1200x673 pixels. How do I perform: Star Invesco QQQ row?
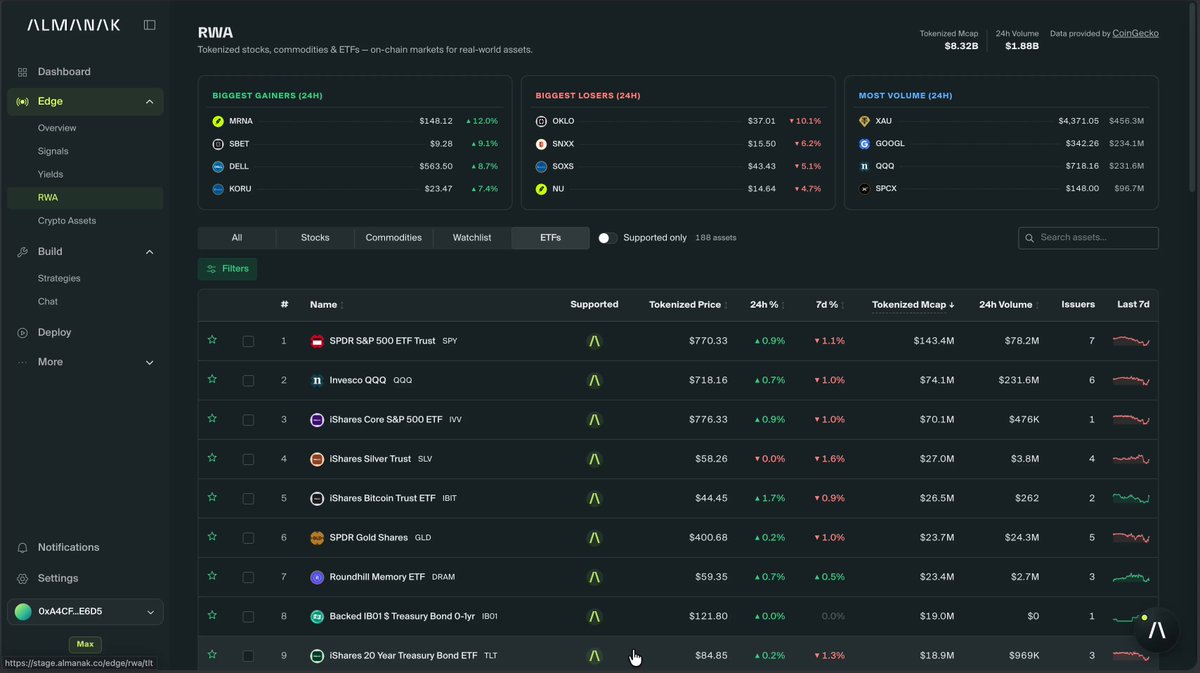click(212, 379)
